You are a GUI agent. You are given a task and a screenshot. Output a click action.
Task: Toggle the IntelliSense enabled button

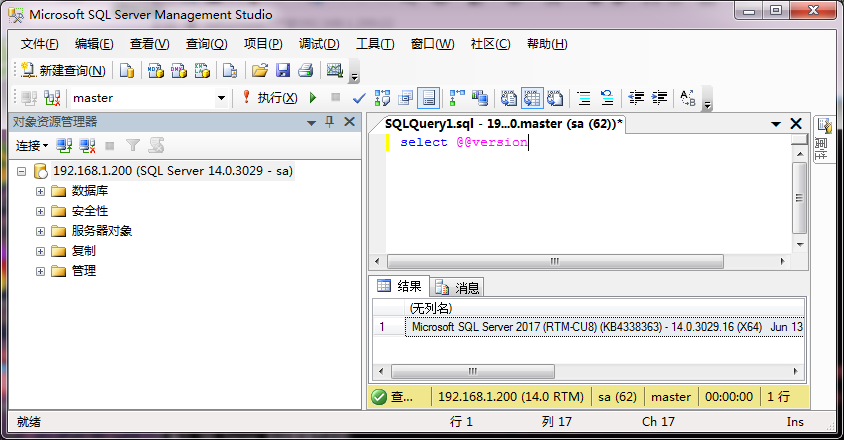428,98
